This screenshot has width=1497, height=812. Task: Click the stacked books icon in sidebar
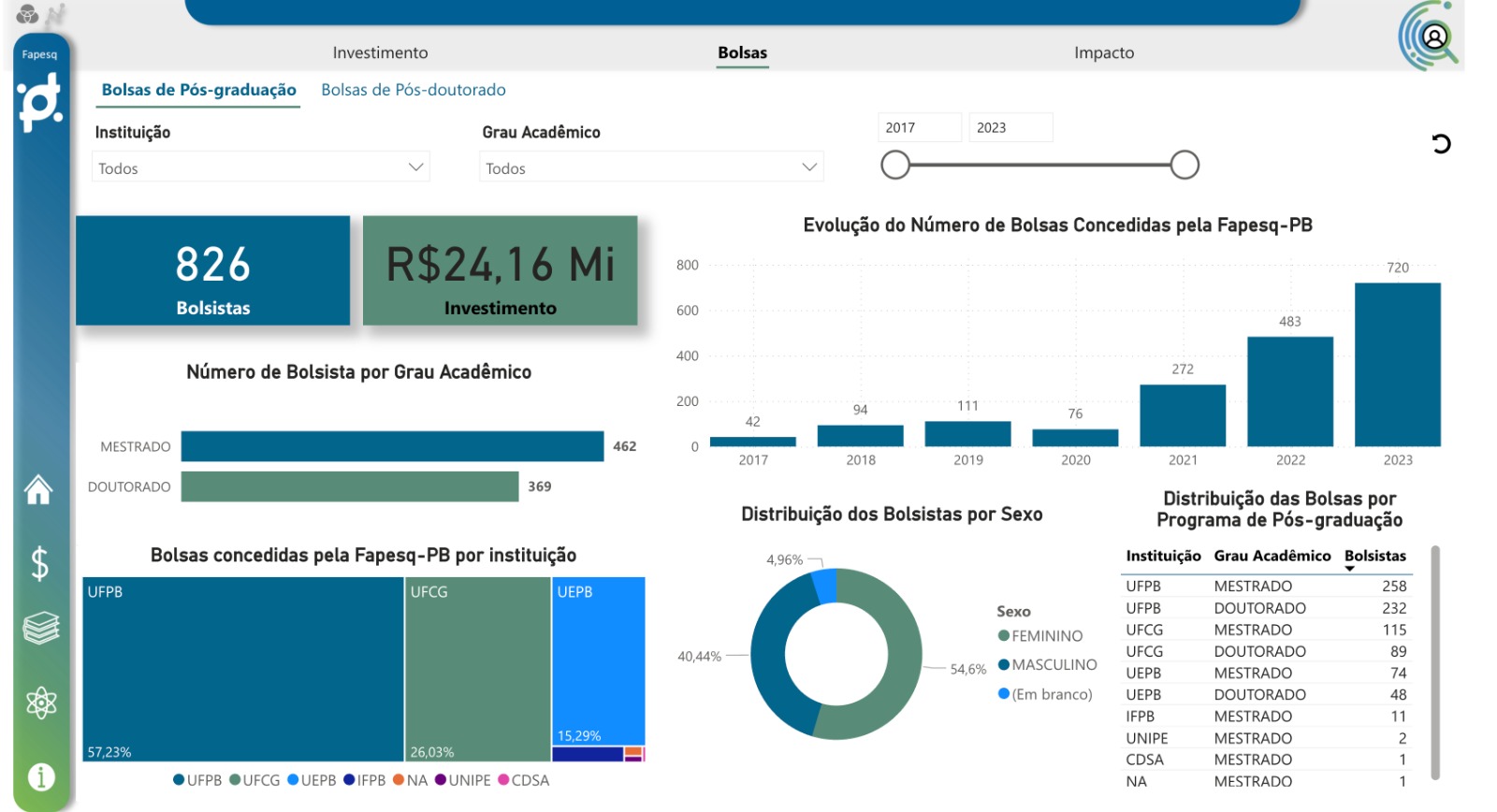click(x=41, y=628)
